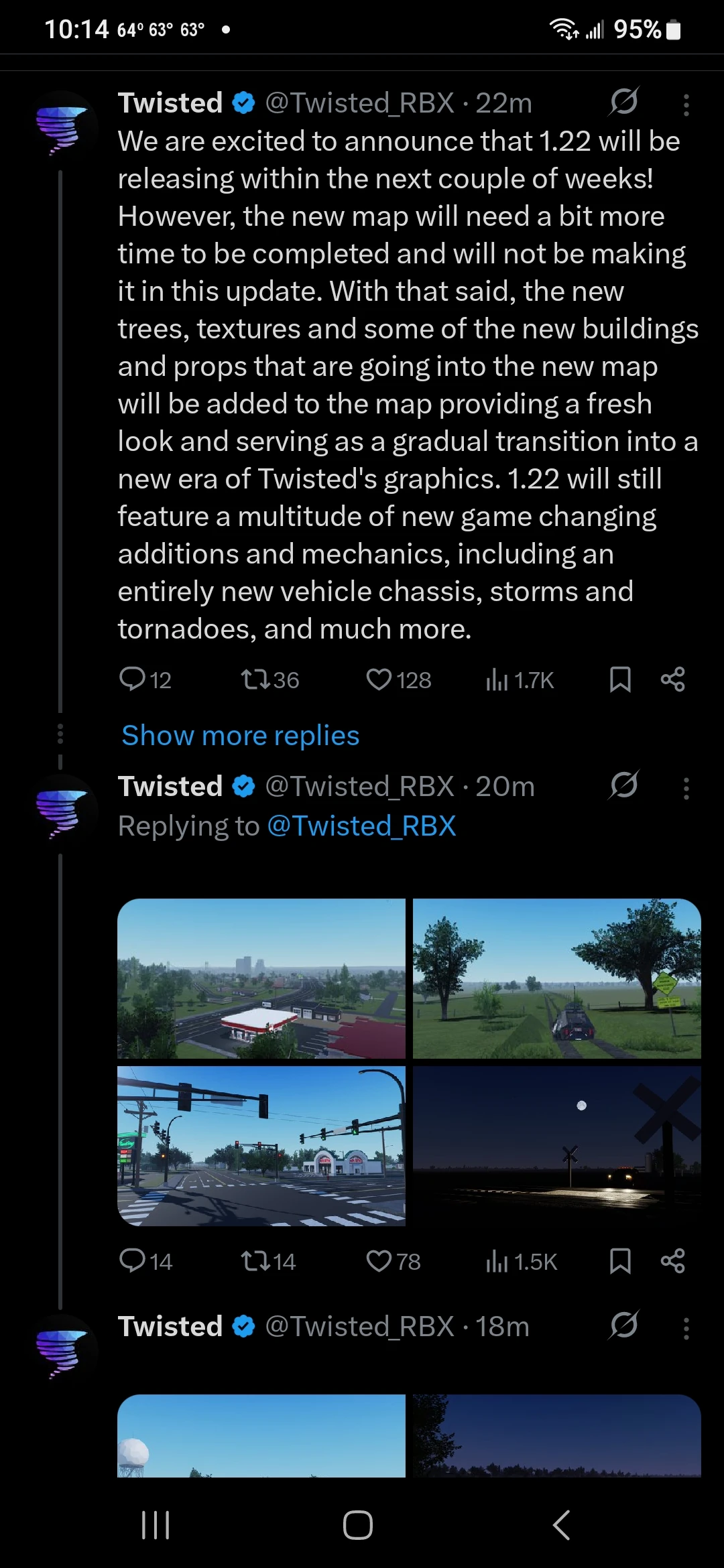
Task: Bookmark the 1.22 announcement tweet
Action: pos(620,679)
